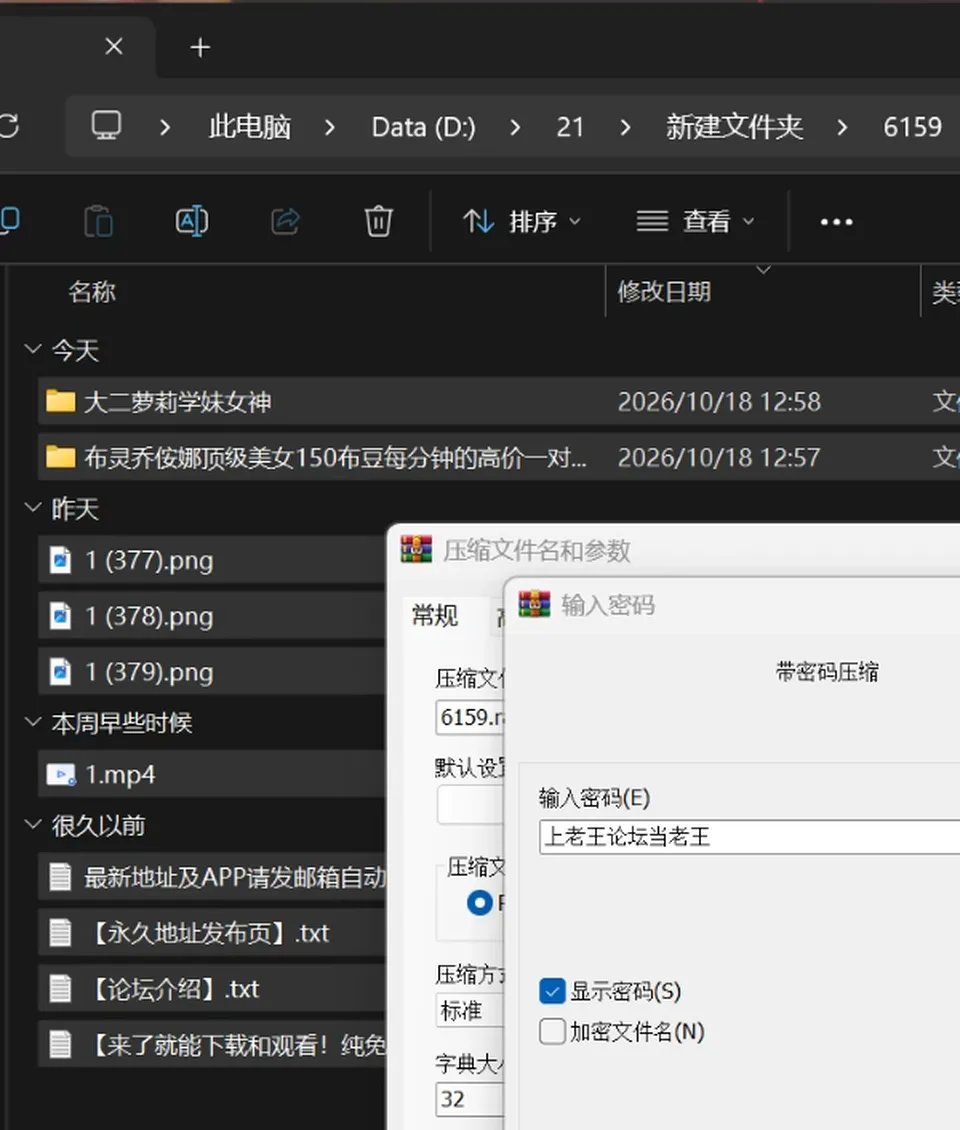This screenshot has width=960, height=1130.
Task: Collapse the 本周早些时候 group
Action: click(32, 722)
